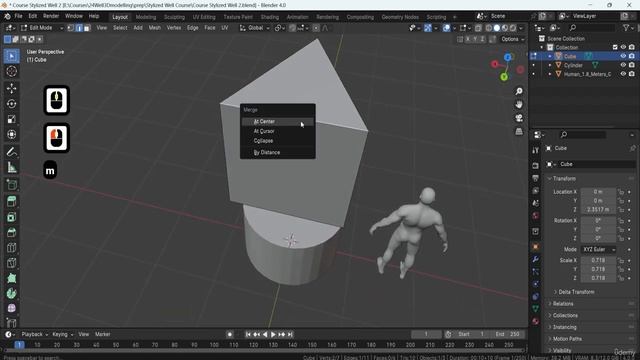Select the Spin tool
640x360 pixels.
click(11, 293)
